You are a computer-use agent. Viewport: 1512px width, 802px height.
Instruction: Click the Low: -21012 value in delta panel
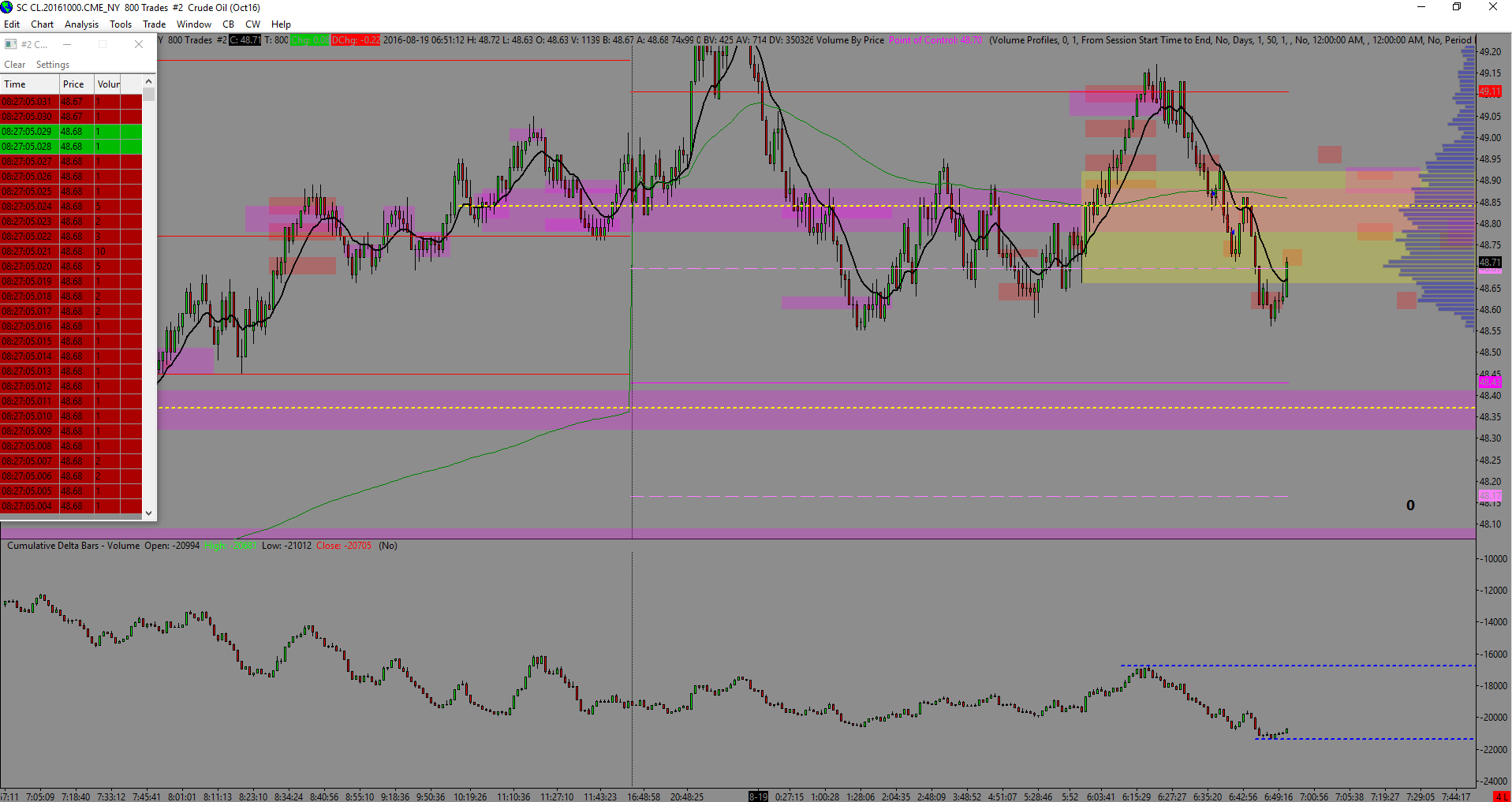click(x=286, y=546)
